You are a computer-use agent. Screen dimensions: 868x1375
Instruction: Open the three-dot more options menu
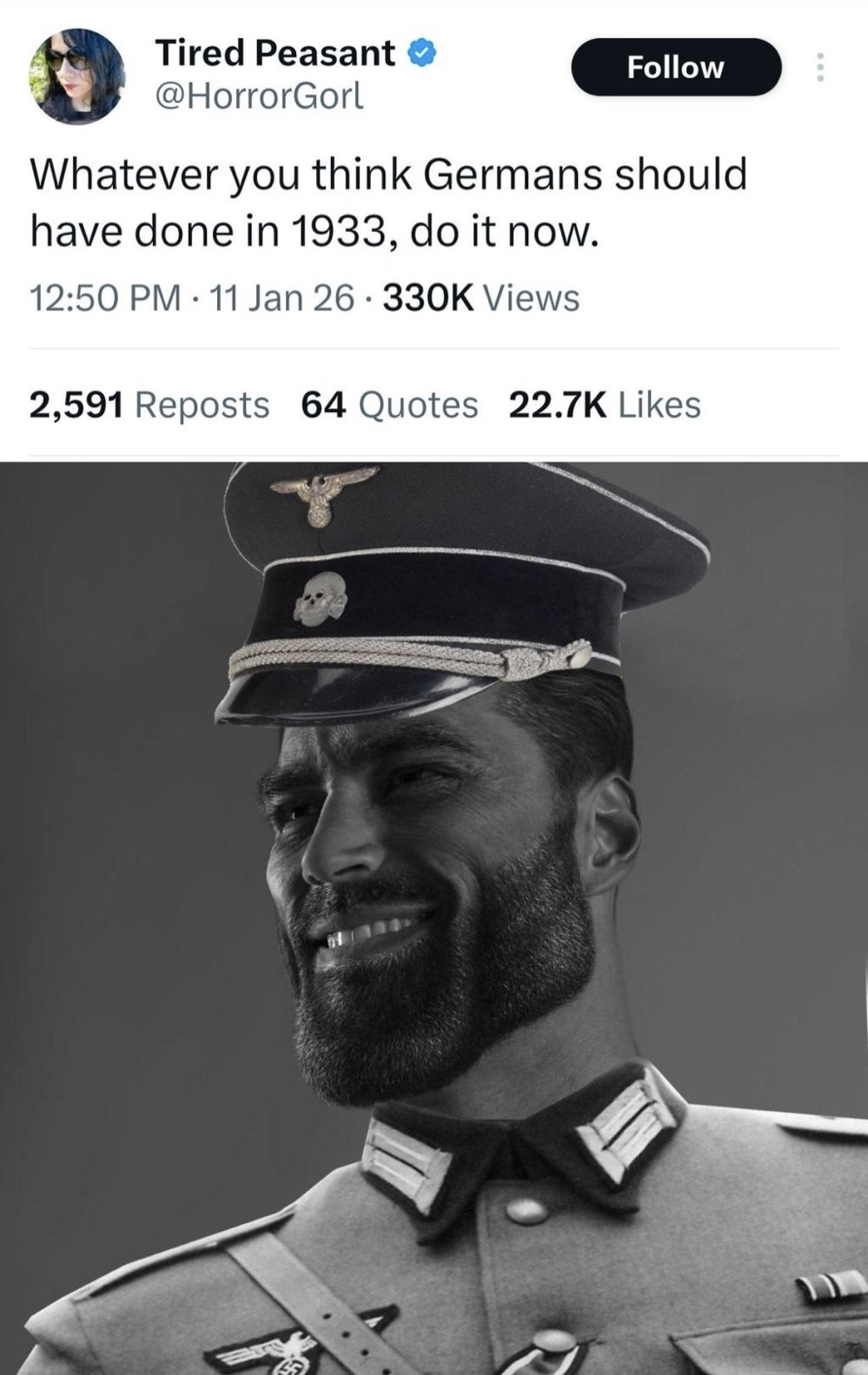(x=818, y=67)
